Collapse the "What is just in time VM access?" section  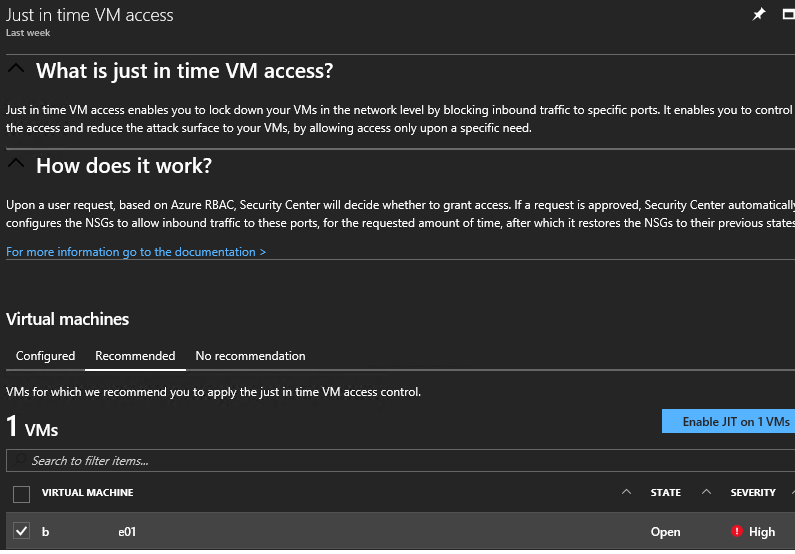(x=15, y=69)
